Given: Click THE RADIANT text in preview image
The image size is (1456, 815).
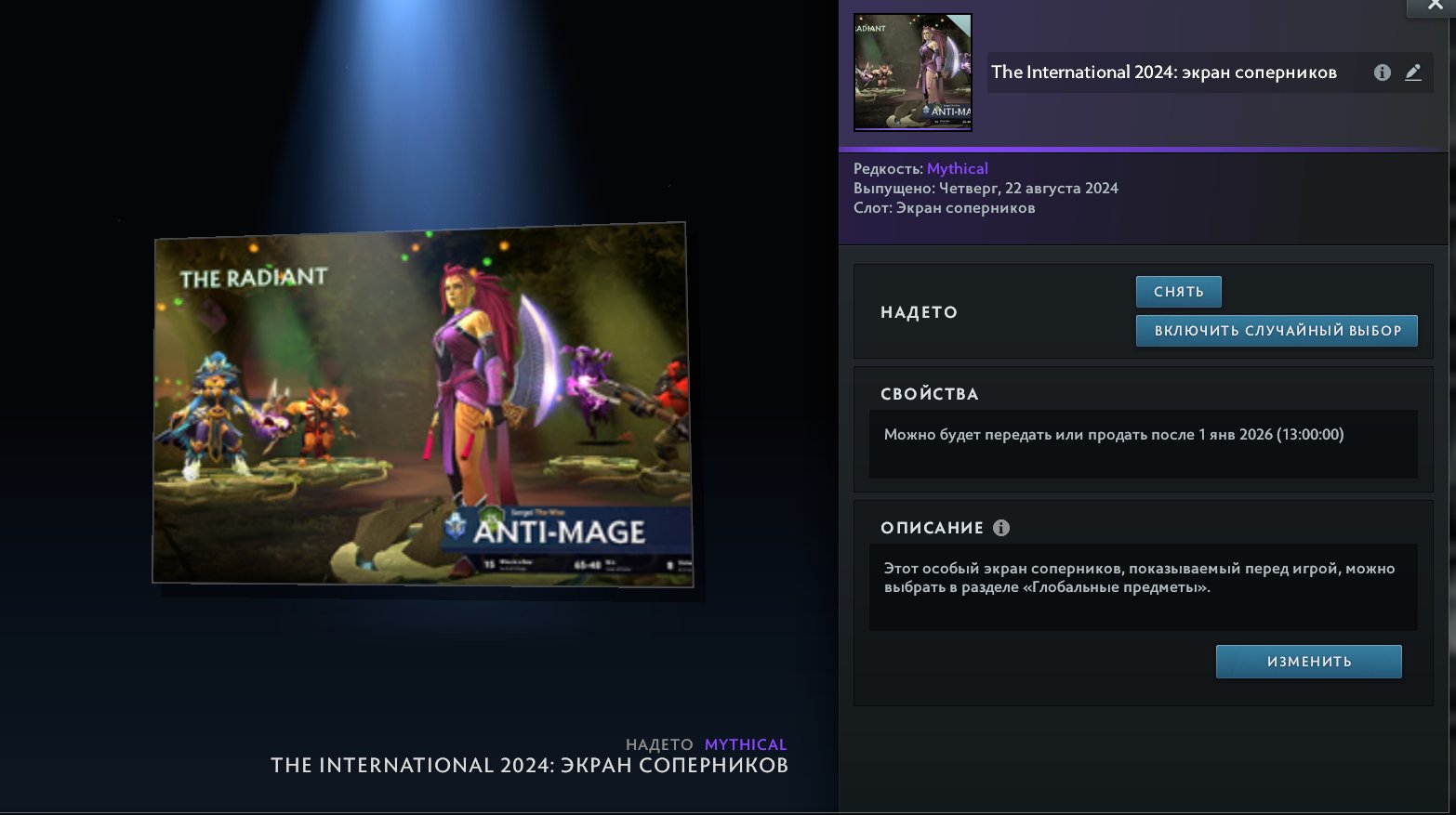Looking at the screenshot, I should [254, 278].
